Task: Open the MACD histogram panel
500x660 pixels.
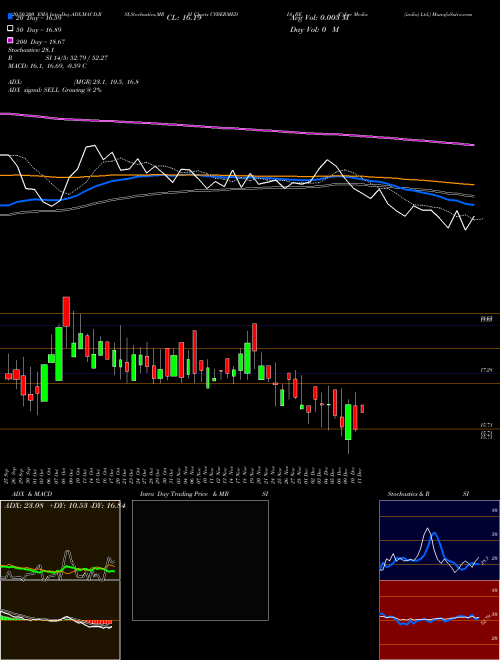Action: coord(60,620)
